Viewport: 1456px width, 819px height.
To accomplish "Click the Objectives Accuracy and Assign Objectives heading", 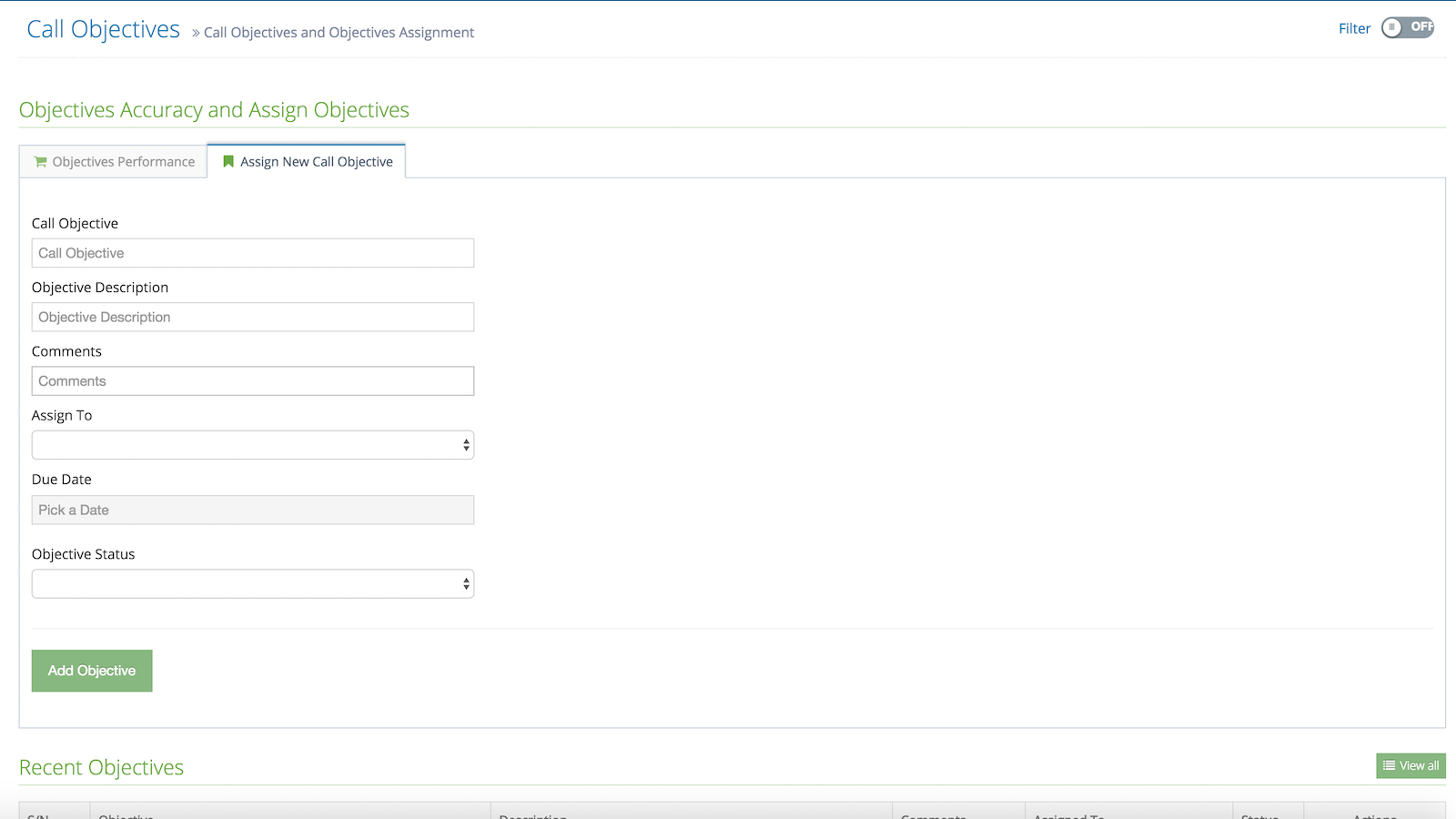I will coord(214,109).
